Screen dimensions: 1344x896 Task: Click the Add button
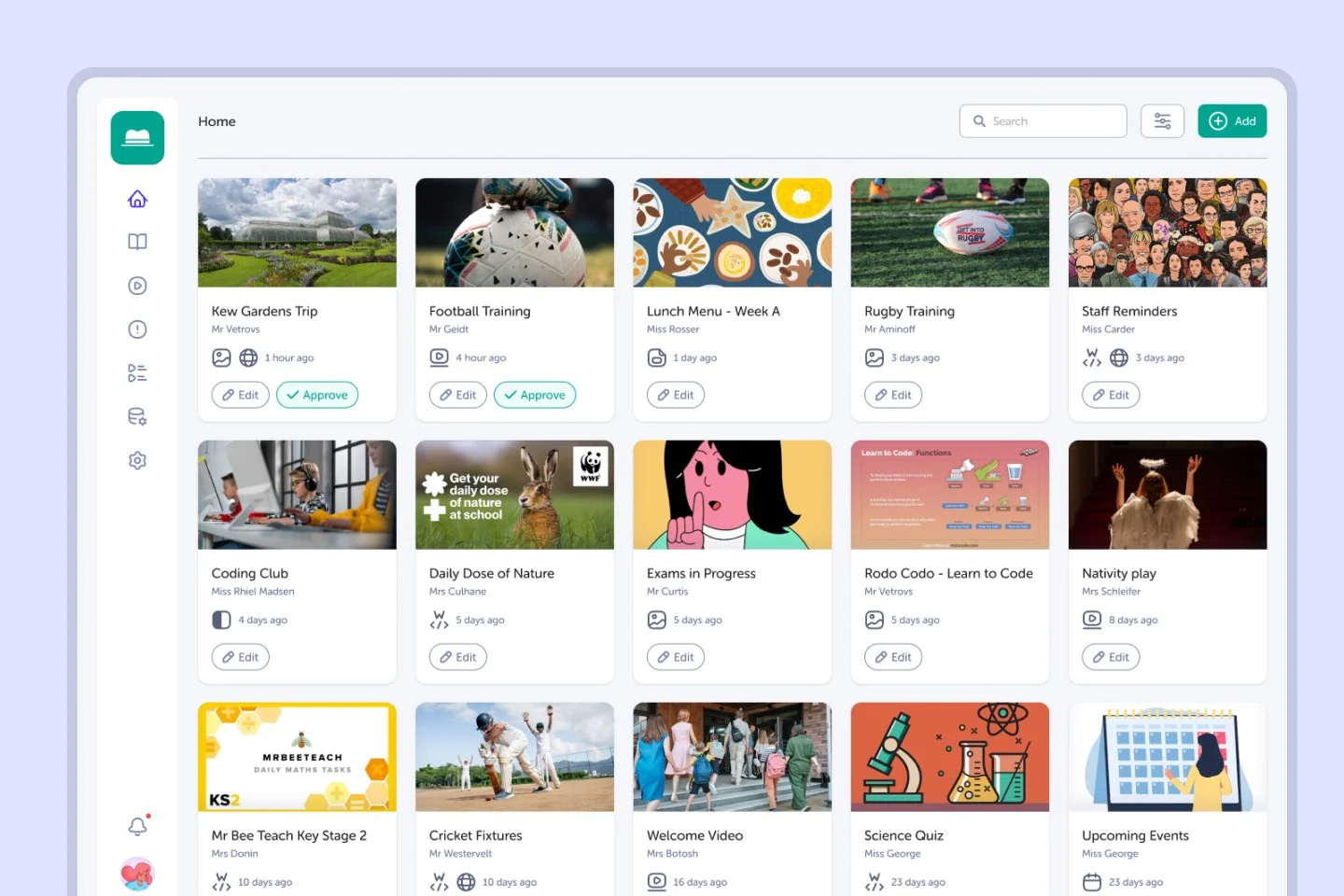click(1232, 121)
